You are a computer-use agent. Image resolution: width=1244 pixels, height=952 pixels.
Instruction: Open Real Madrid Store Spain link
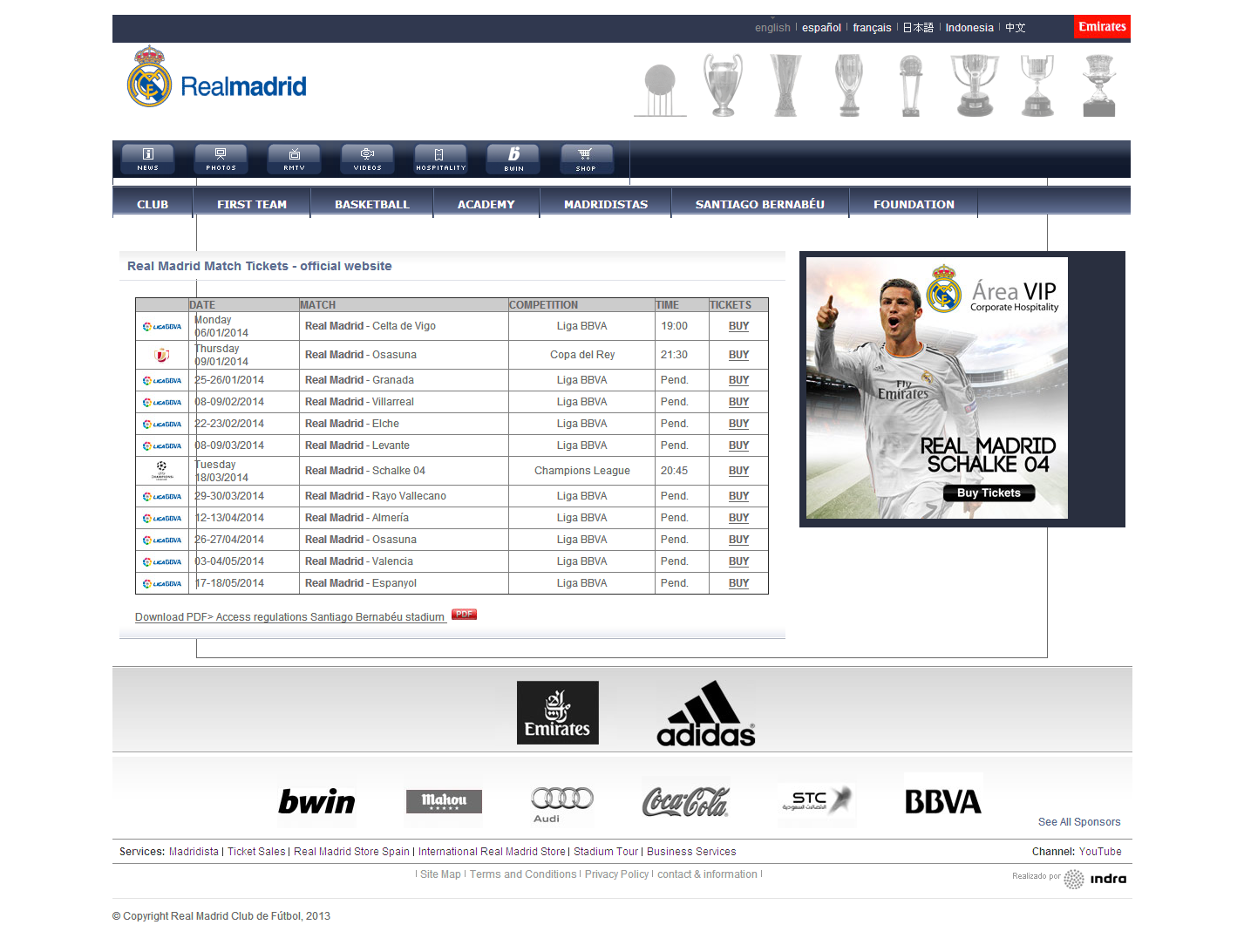tap(351, 852)
